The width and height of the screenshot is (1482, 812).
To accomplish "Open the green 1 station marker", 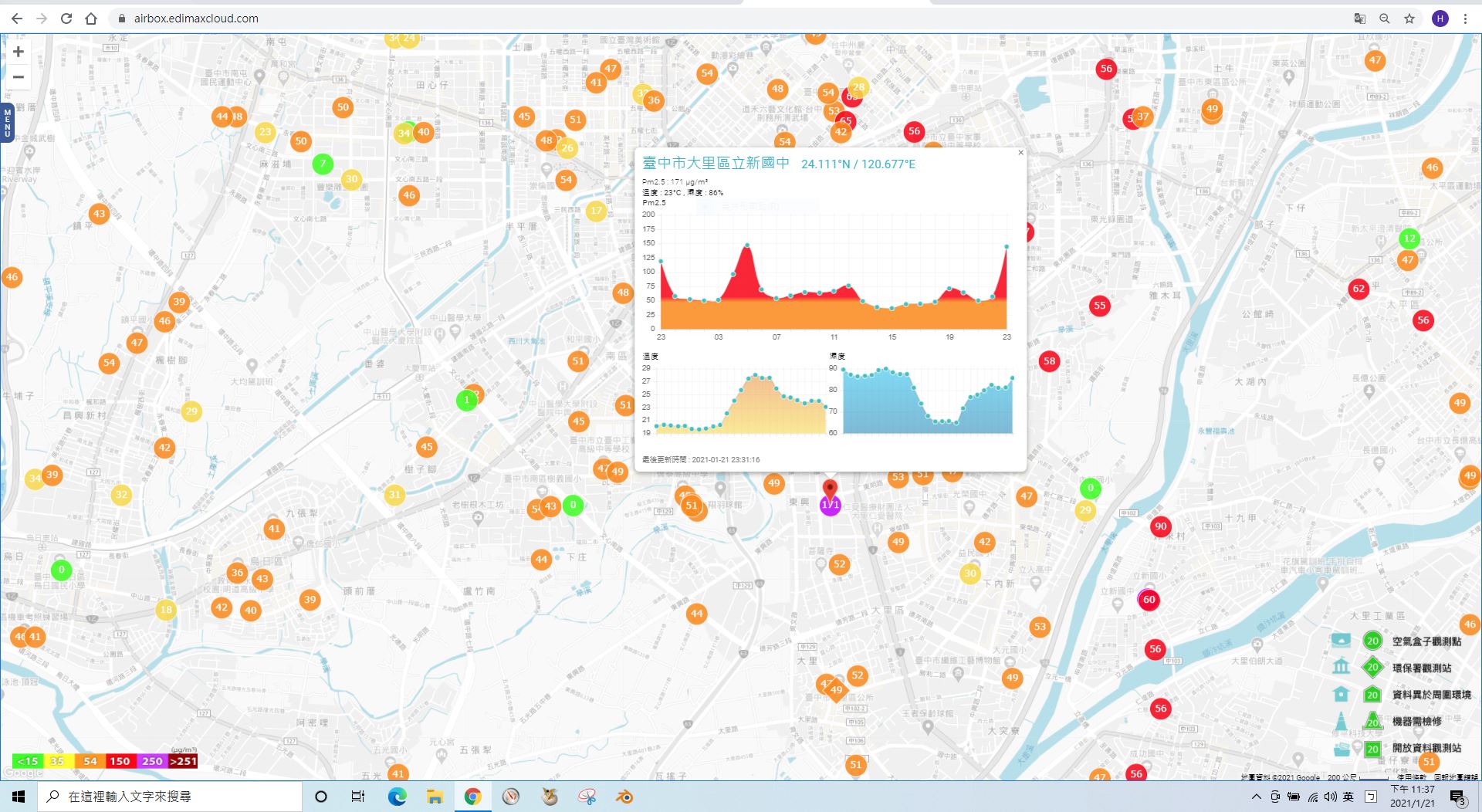I will [x=466, y=400].
